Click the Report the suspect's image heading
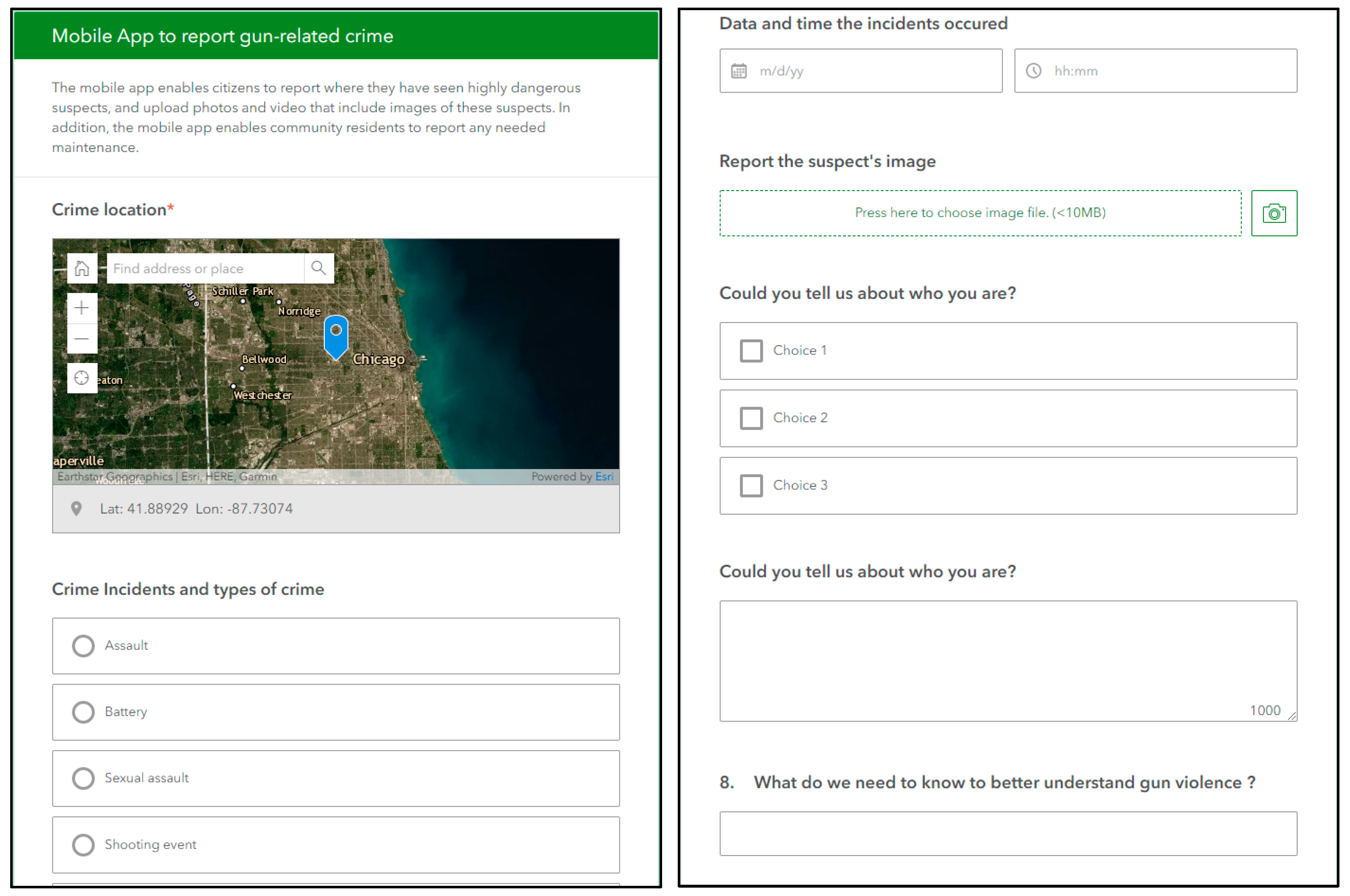 click(827, 162)
